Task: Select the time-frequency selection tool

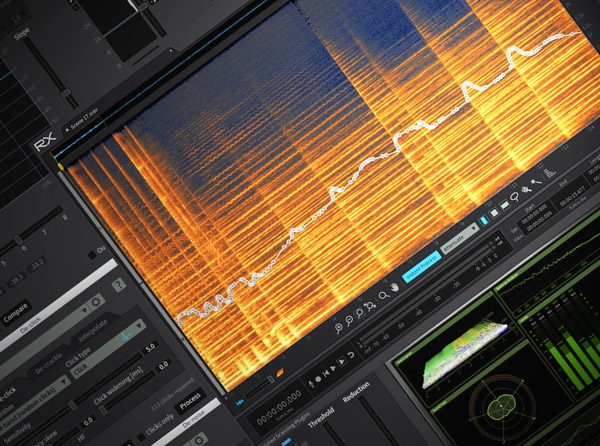Action: (x=494, y=213)
